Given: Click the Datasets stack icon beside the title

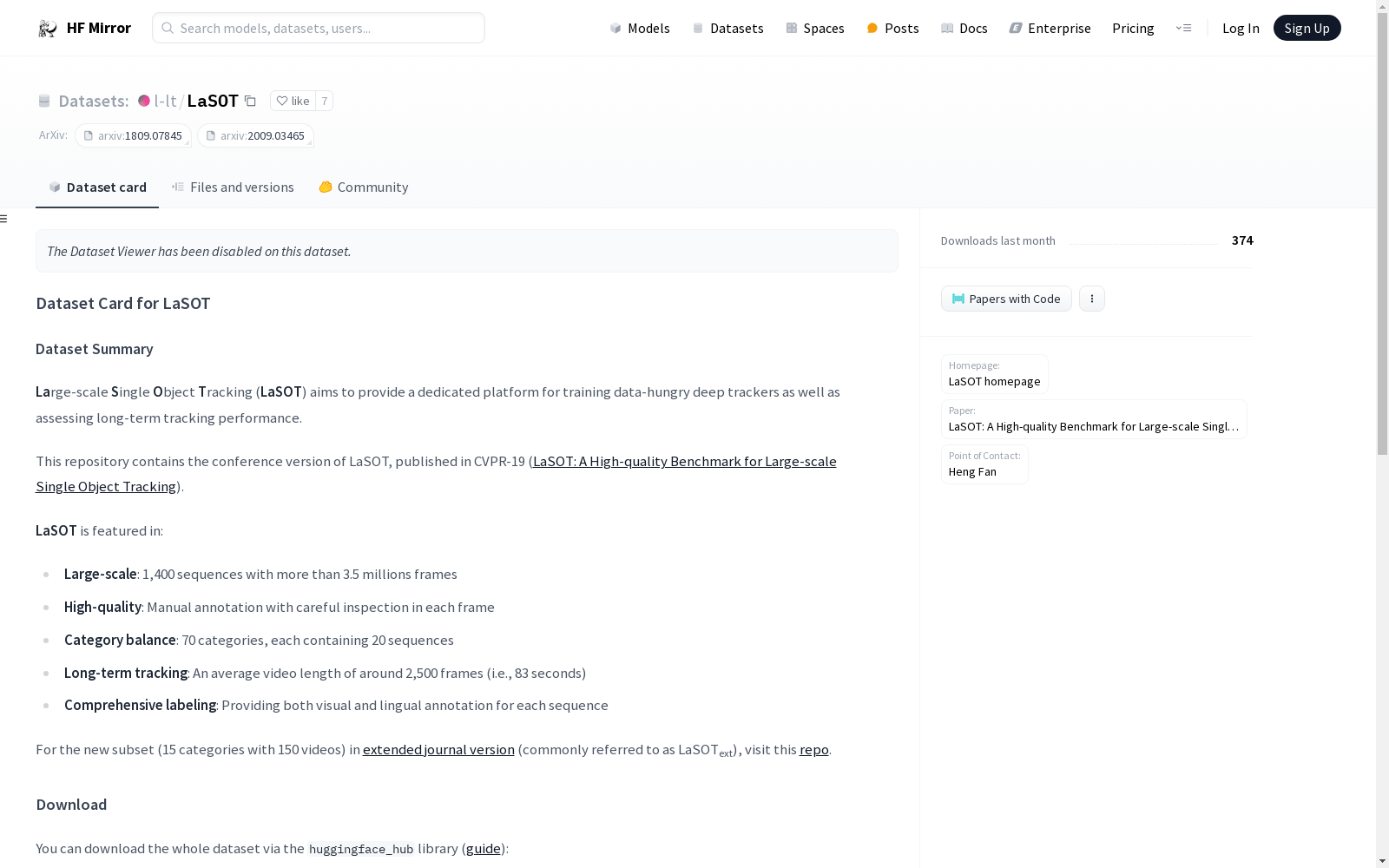Looking at the screenshot, I should (44, 102).
